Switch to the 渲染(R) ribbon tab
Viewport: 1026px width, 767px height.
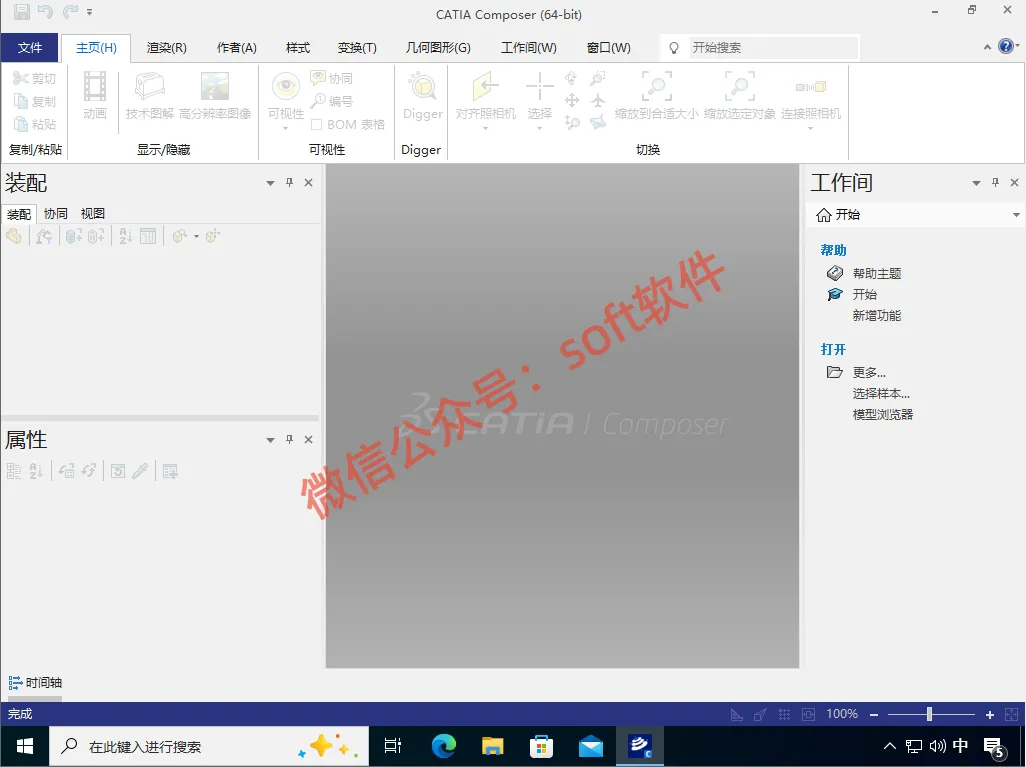167,48
